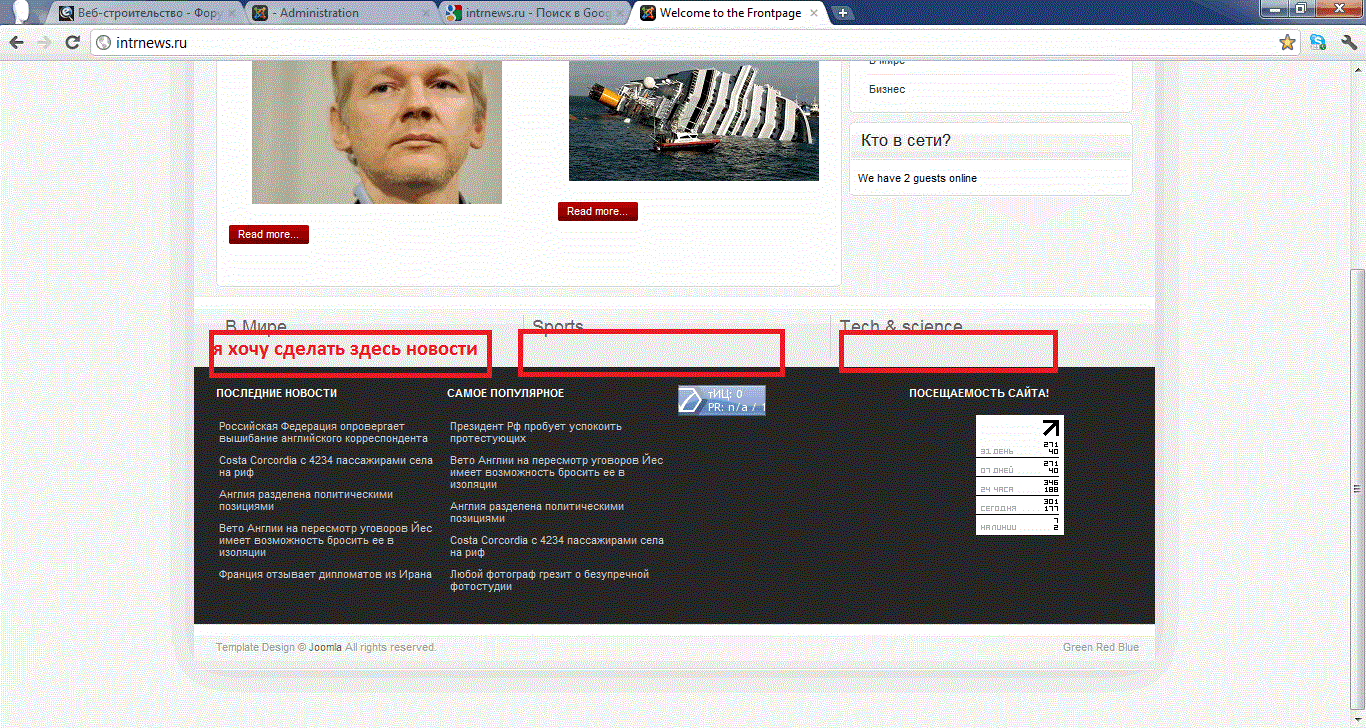Viewport: 1366px width, 728px height.
Task: Open a new tab with plus button
Action: tap(843, 13)
